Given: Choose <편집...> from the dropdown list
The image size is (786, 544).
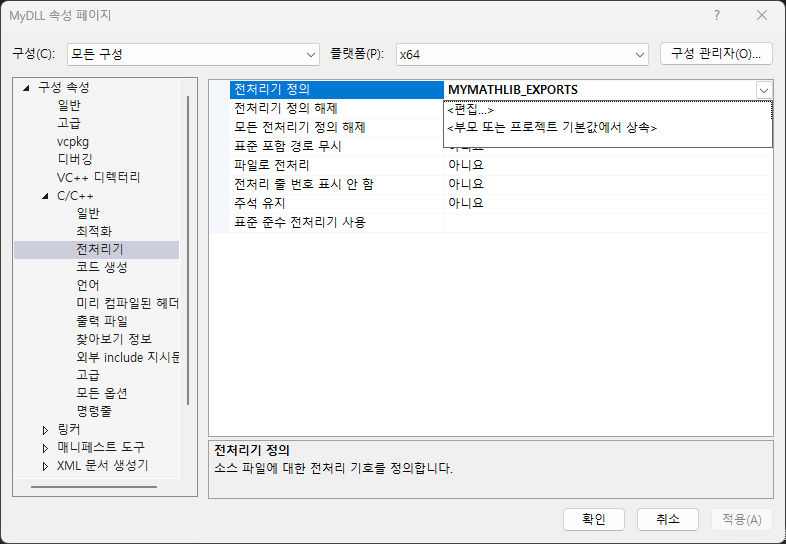Looking at the screenshot, I should tap(471, 110).
